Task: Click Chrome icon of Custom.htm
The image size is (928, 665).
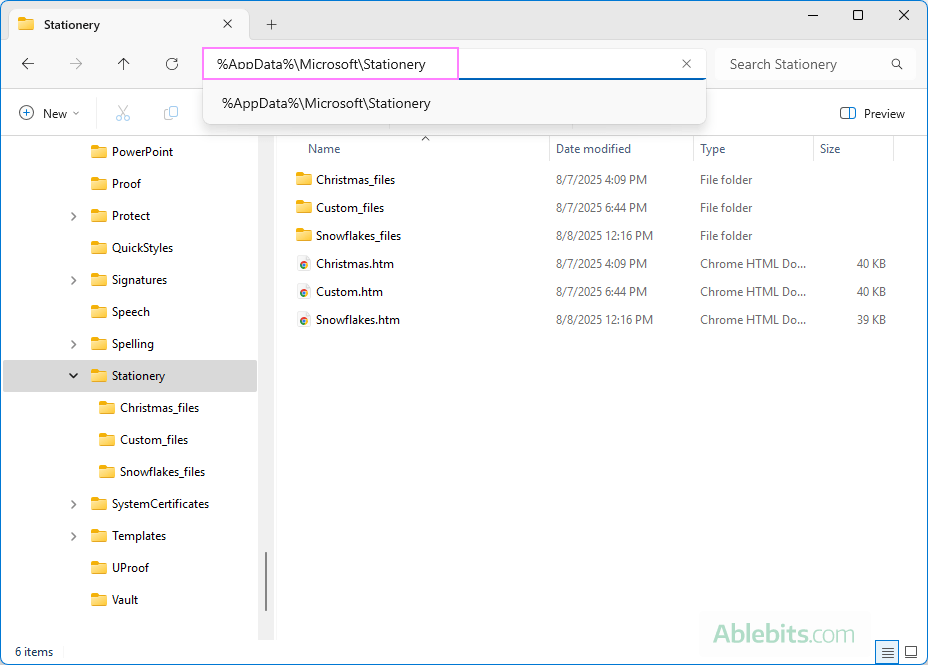Action: coord(304,292)
